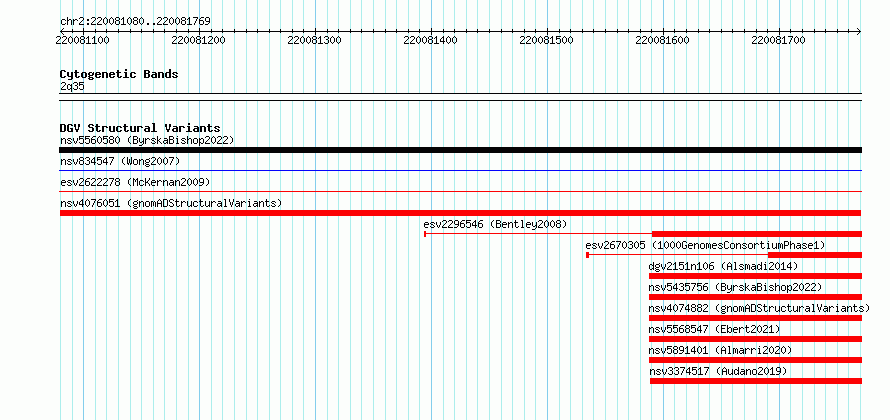The height and width of the screenshot is (420, 890).
Task: Select the red nsv3374517 variant bar
Action: [x=756, y=381]
